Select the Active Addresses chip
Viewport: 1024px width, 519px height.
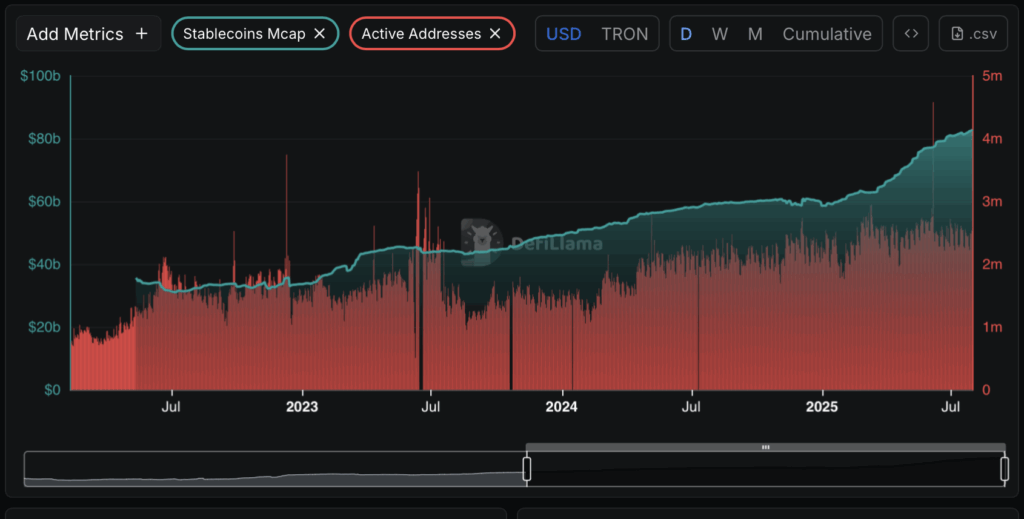432,33
